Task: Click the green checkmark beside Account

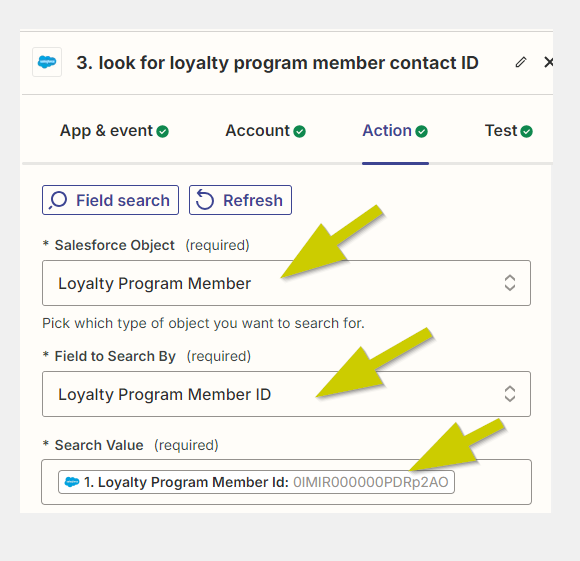Action: point(300,131)
